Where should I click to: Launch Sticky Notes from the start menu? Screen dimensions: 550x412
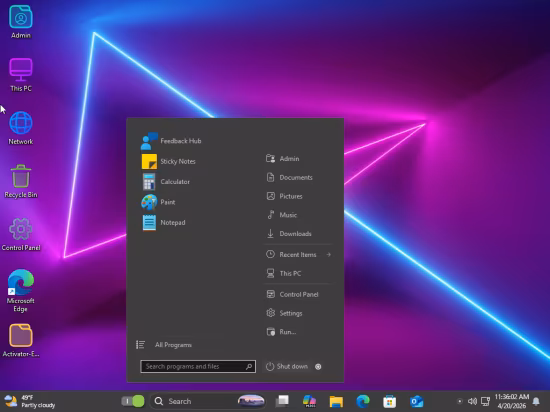pos(168,161)
